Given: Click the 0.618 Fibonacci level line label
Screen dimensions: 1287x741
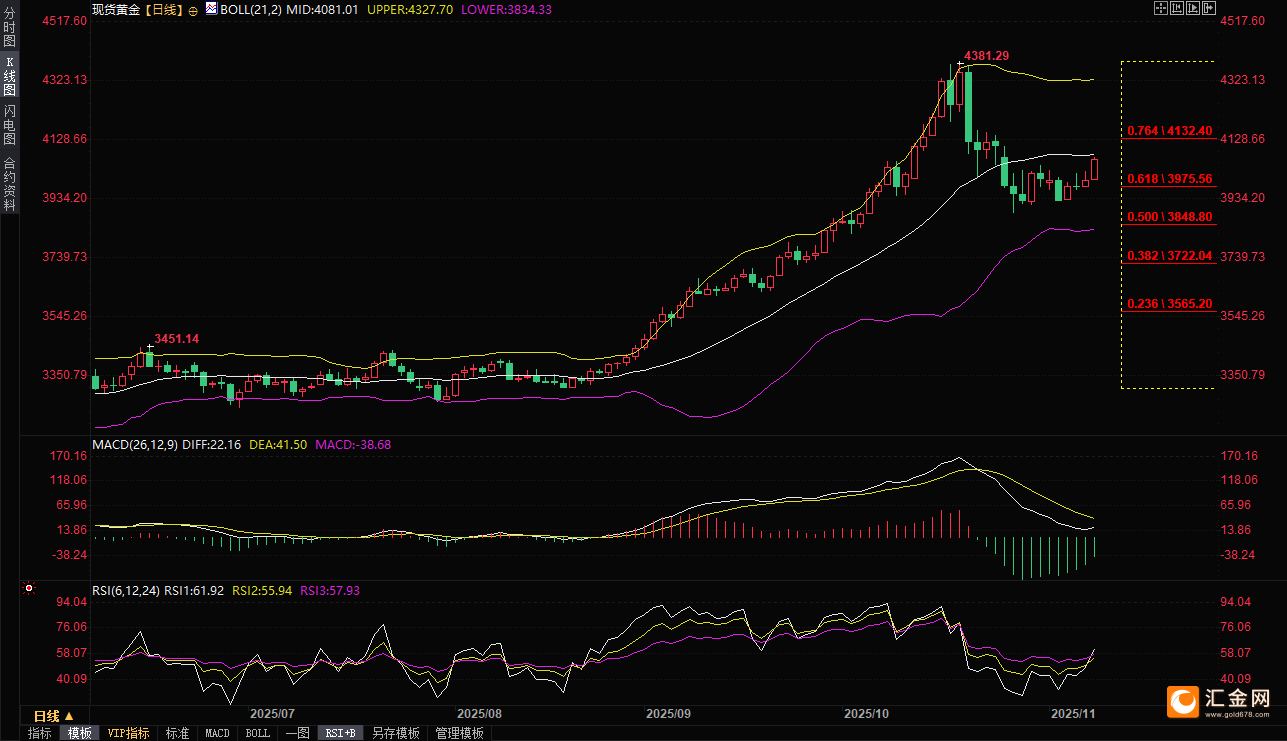Looking at the screenshot, I should click(x=1169, y=178).
